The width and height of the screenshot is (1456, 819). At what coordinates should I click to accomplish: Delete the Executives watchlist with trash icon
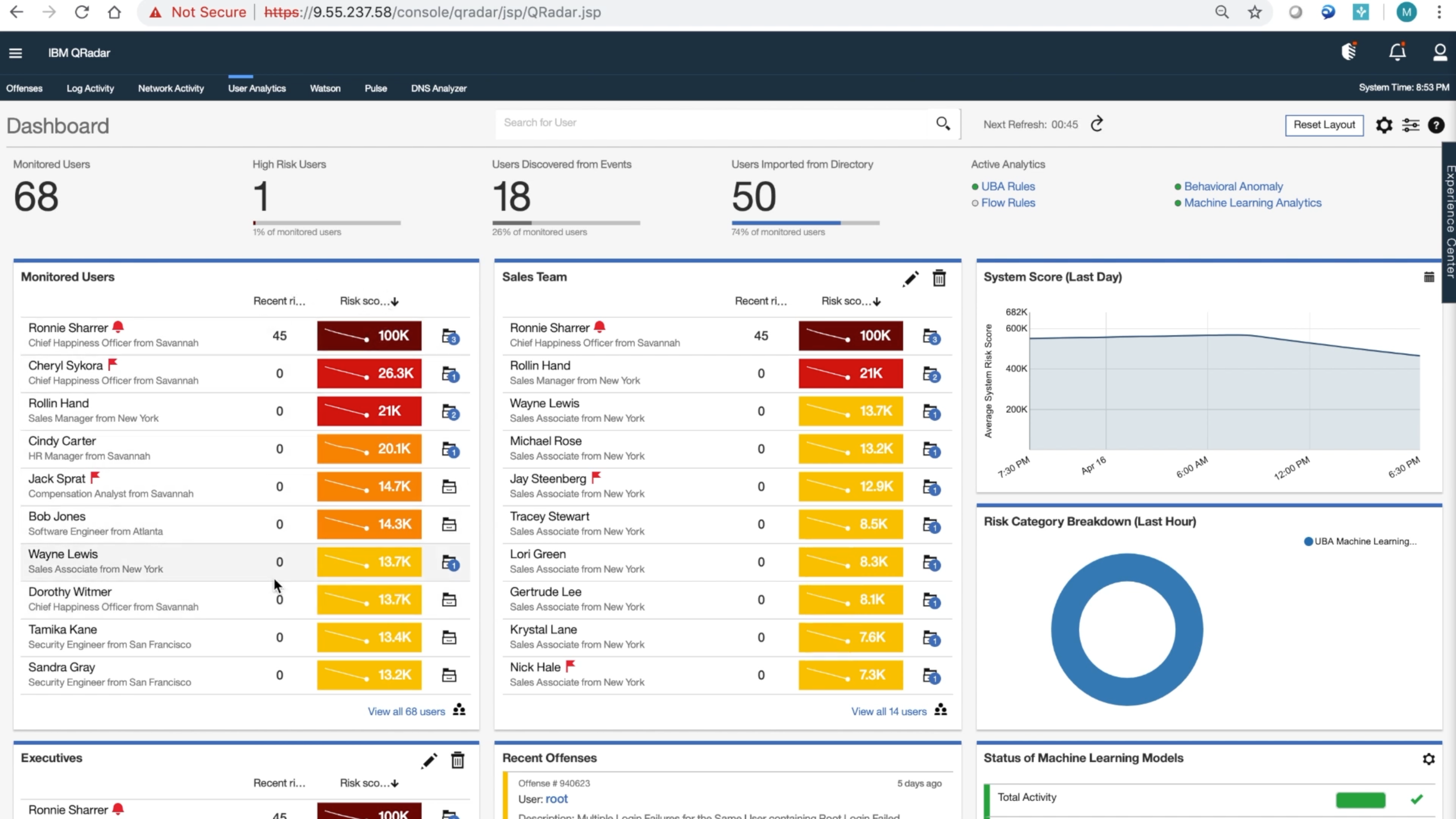point(458,760)
